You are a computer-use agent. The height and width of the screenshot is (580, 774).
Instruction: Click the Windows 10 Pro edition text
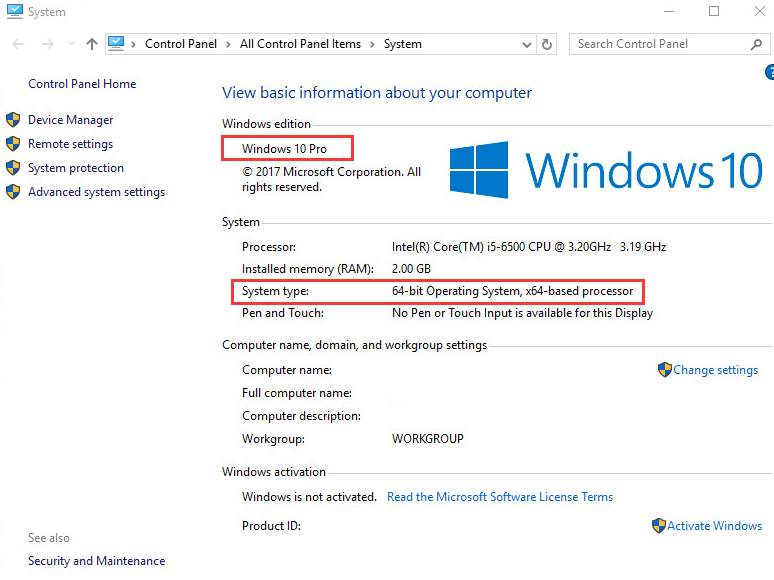coord(284,149)
